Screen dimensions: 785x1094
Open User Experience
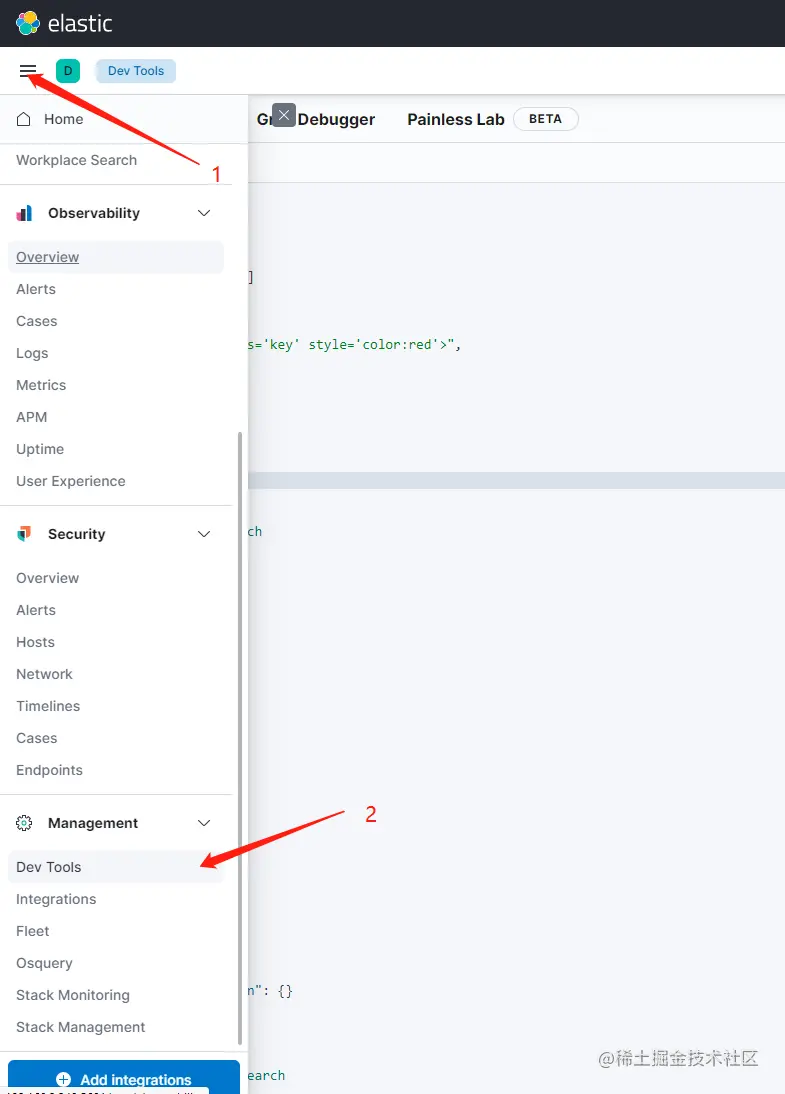click(x=70, y=481)
